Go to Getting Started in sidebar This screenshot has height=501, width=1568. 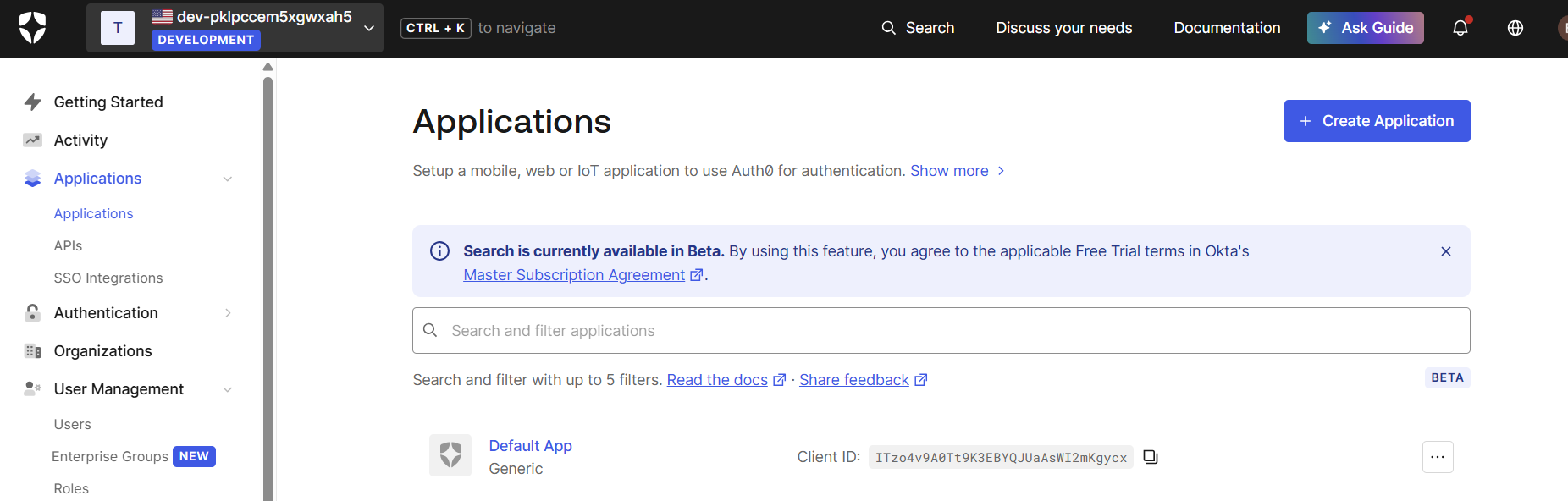[108, 102]
